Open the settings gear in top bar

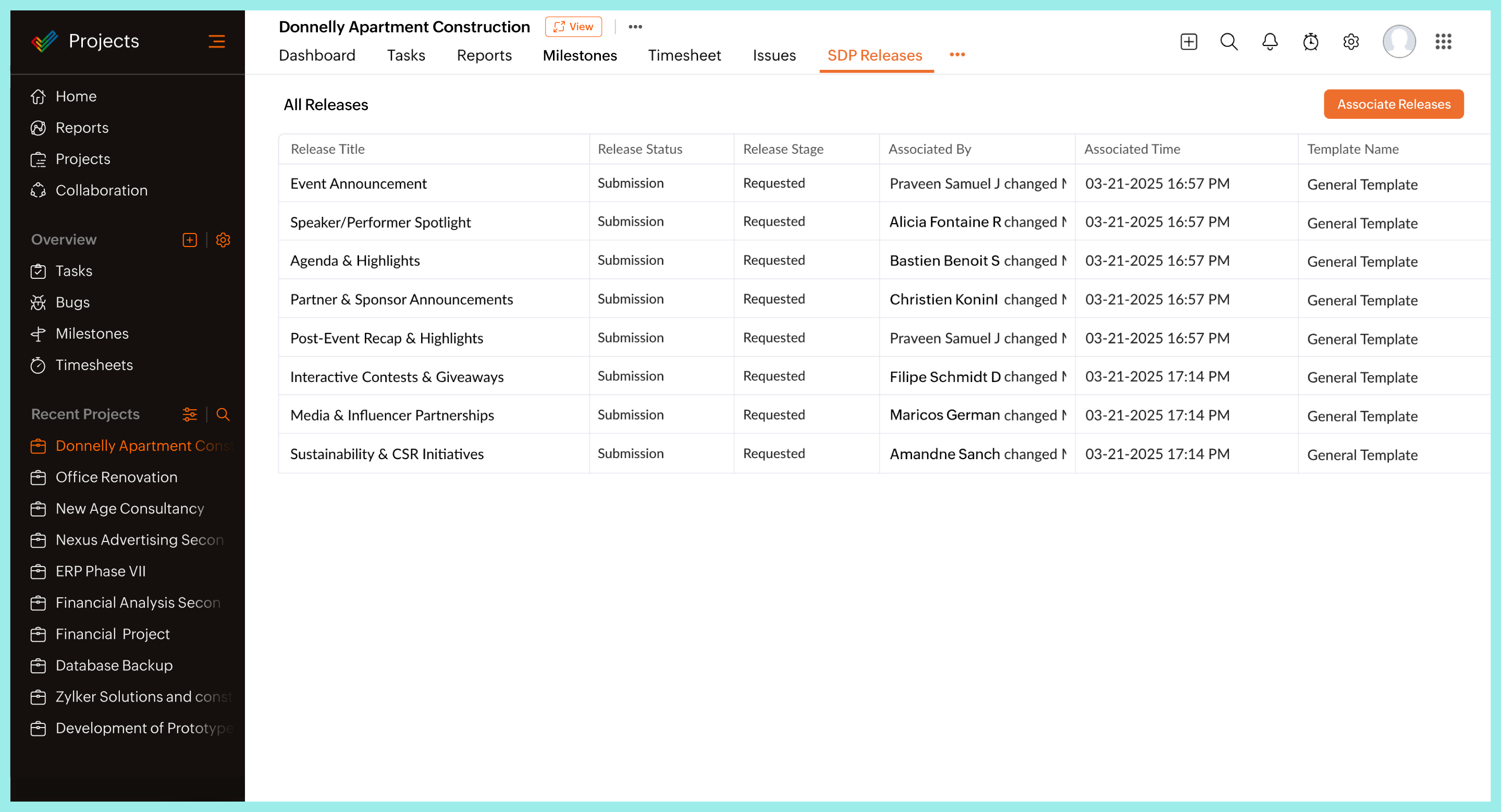(x=1351, y=42)
